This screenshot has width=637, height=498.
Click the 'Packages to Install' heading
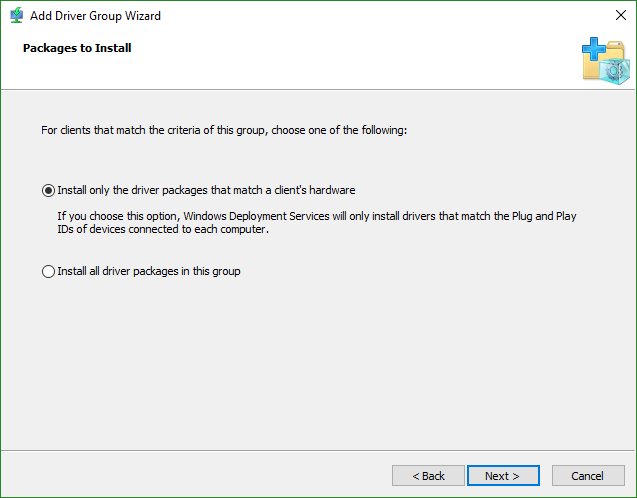pyautogui.click(x=77, y=48)
